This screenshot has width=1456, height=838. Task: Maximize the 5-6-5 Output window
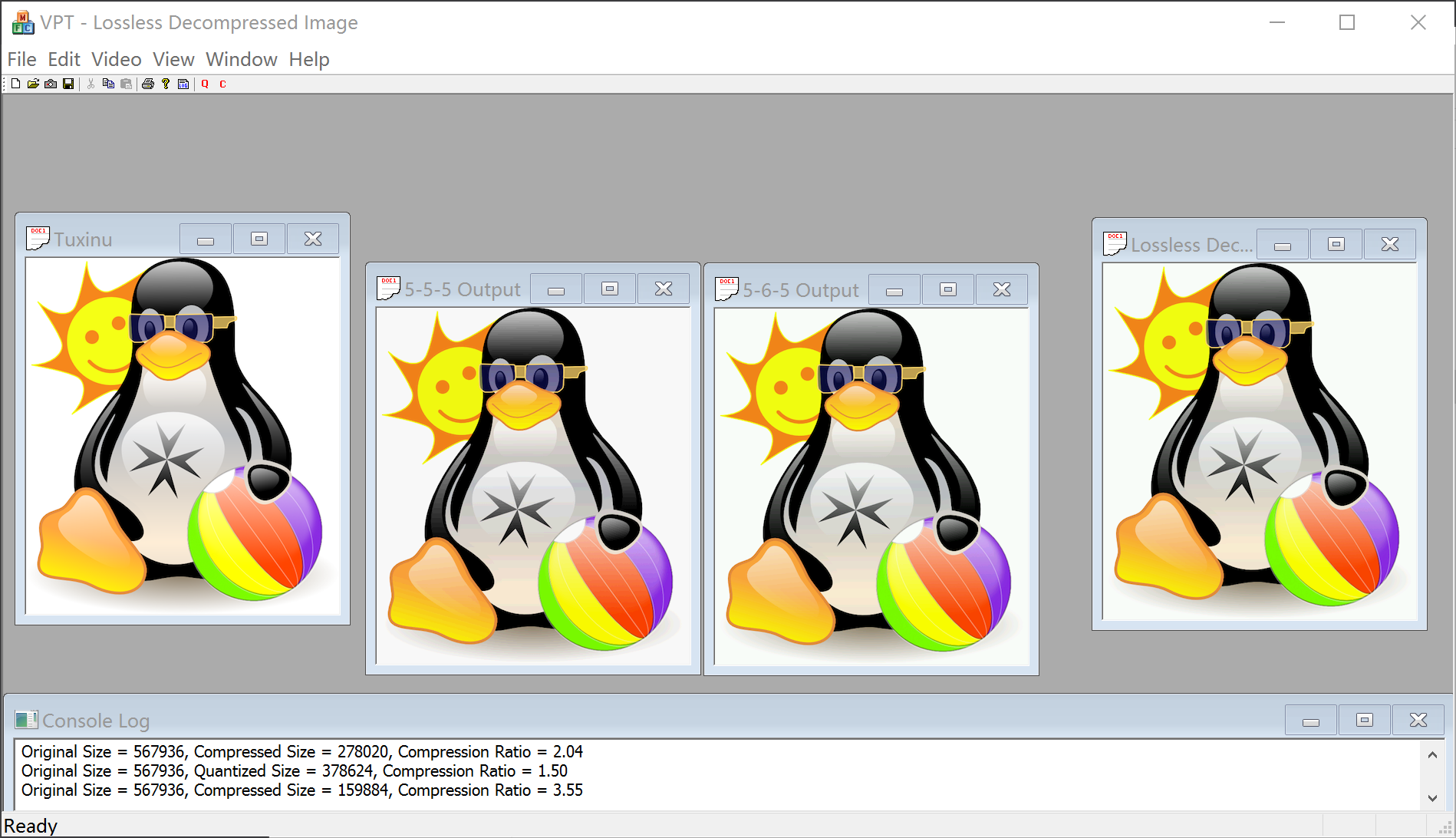click(x=948, y=290)
